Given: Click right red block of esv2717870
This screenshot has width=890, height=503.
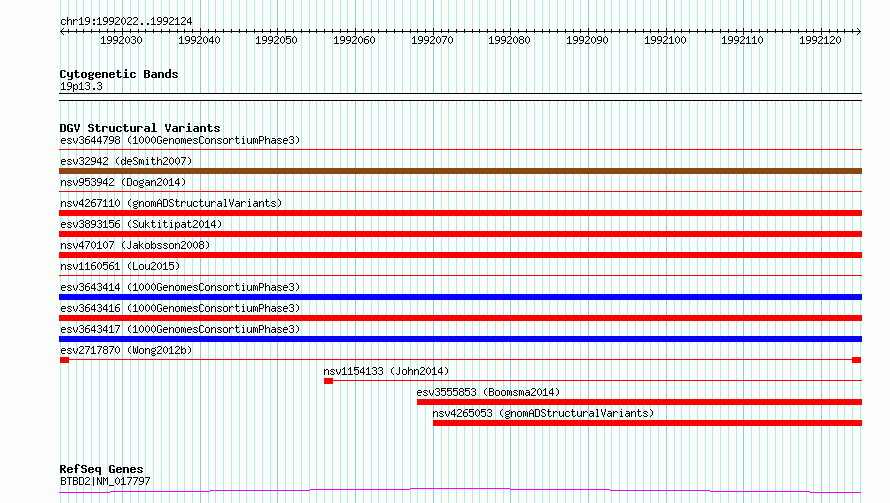Looking at the screenshot, I should point(857,360).
